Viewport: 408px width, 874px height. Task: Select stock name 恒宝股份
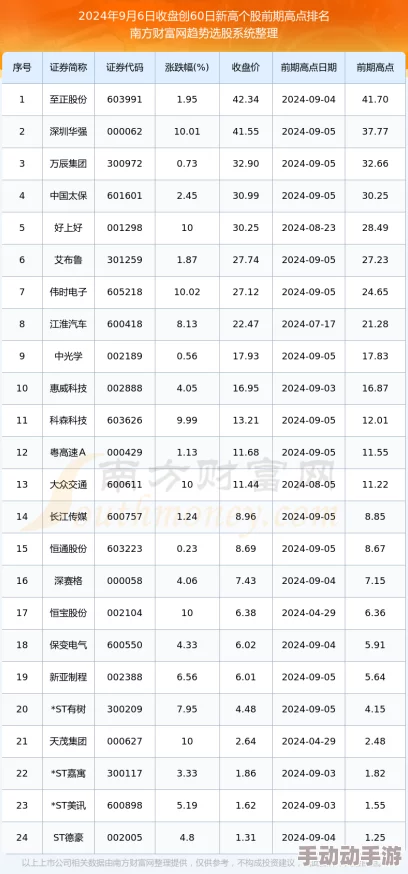tap(69, 613)
